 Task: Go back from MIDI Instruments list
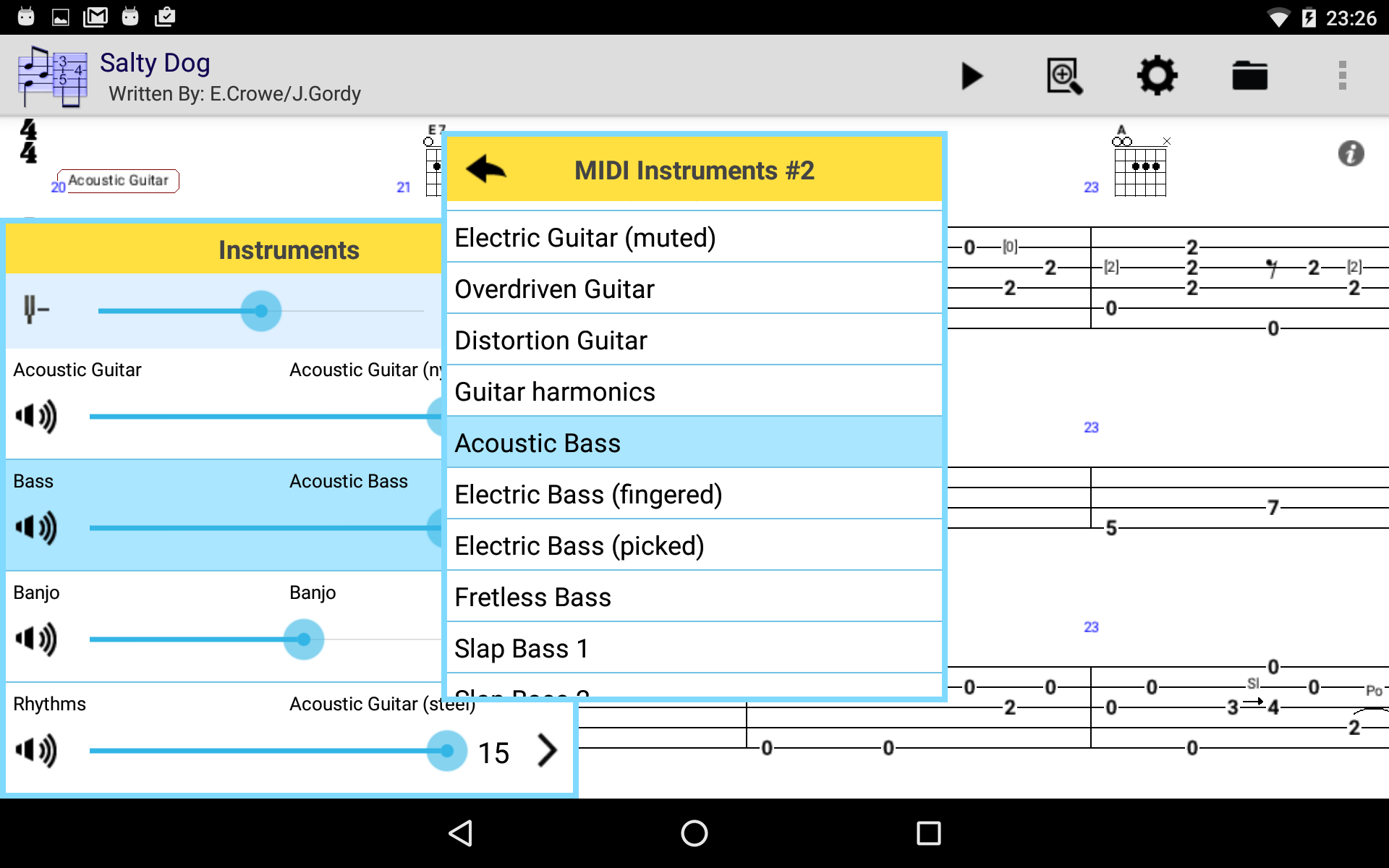486,170
